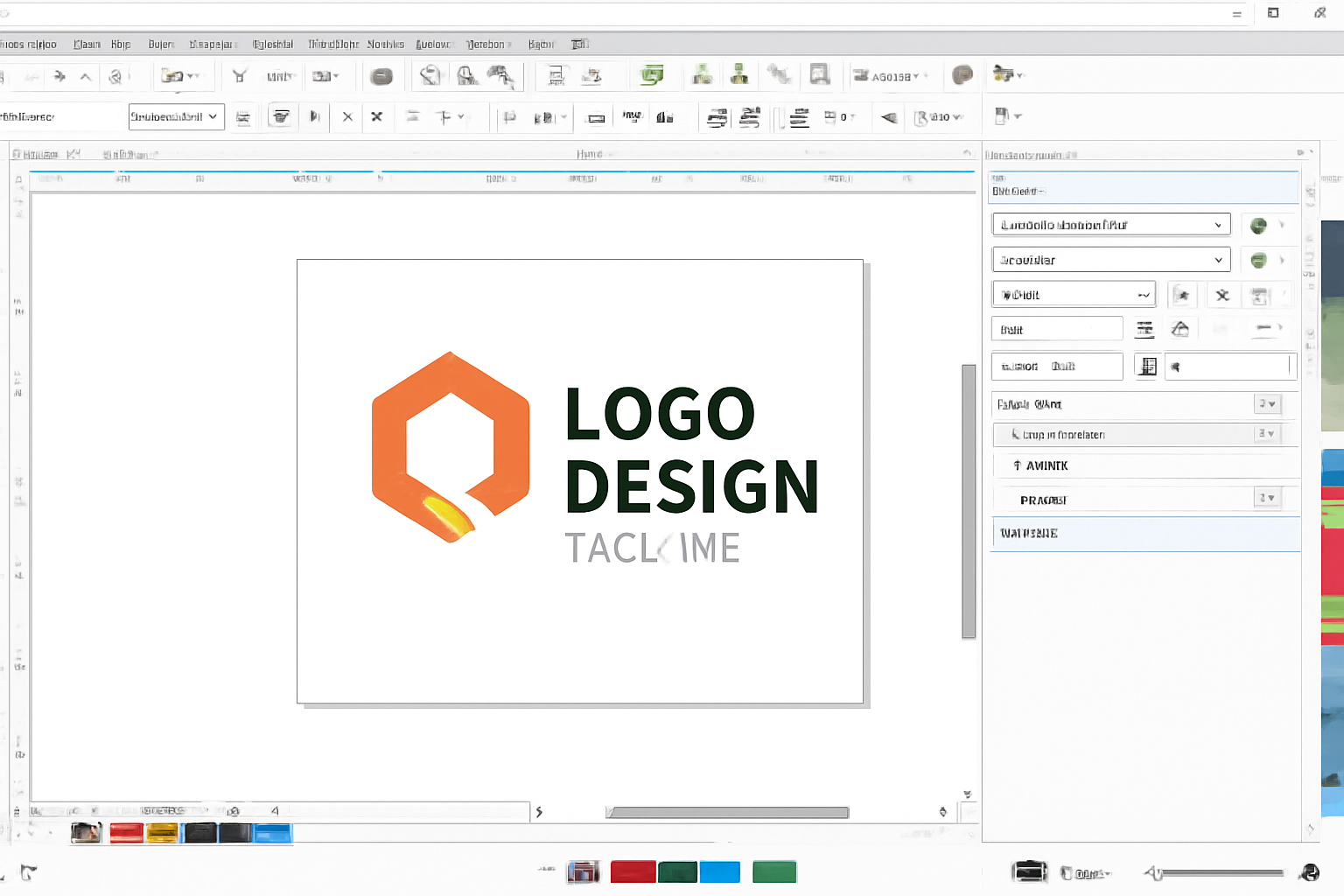Screen dimensions: 1344x896
Task: Click the thin X icon in the second toolbar
Action: (347, 116)
